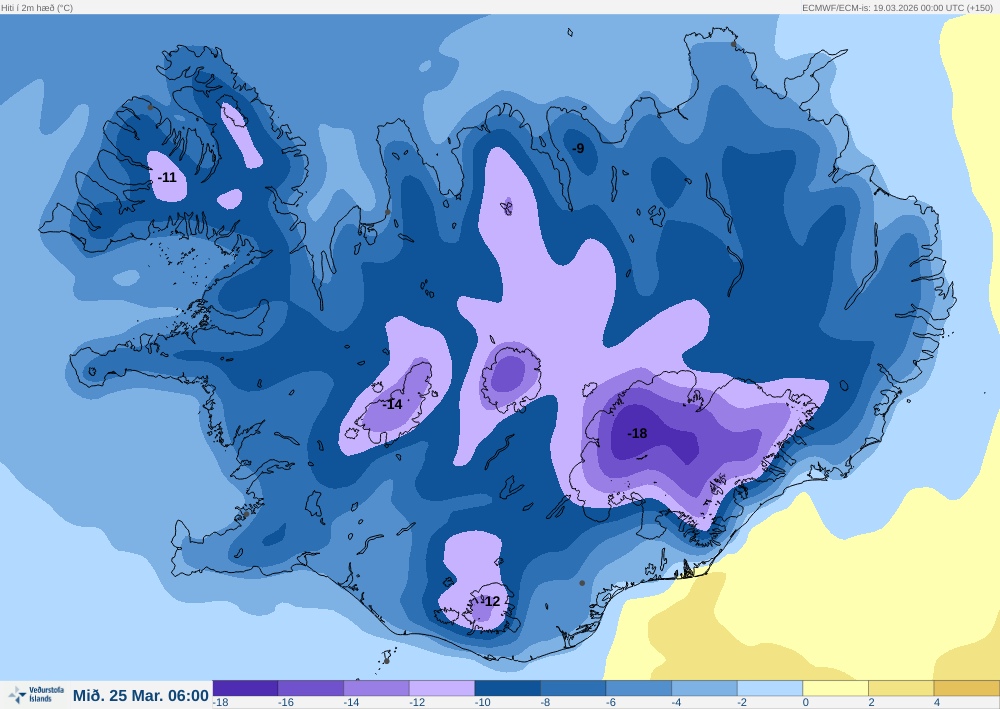Click the 0 tick label in legend
Viewport: 1000px width, 709px height.
click(x=805, y=703)
